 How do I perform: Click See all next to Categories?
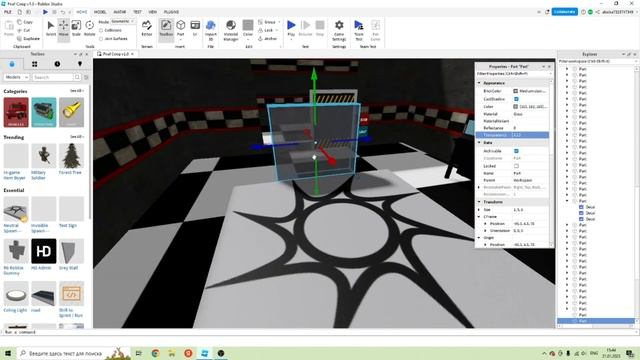(76, 91)
